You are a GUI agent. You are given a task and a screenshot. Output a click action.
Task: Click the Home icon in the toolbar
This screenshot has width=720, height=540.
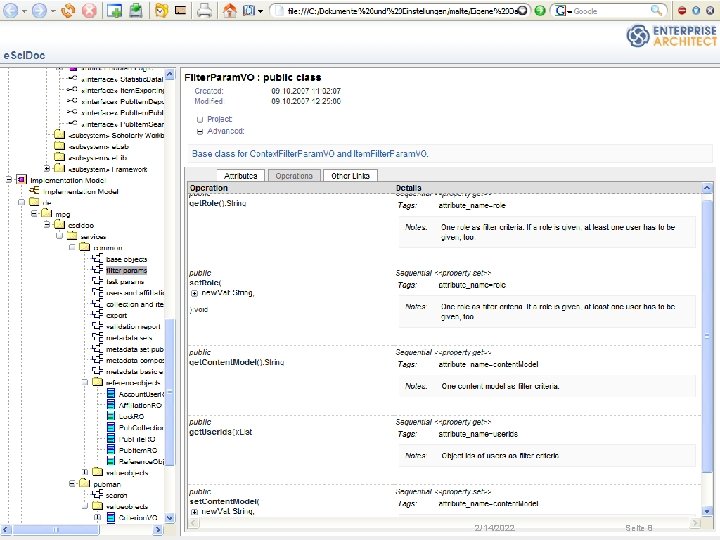[x=230, y=10]
